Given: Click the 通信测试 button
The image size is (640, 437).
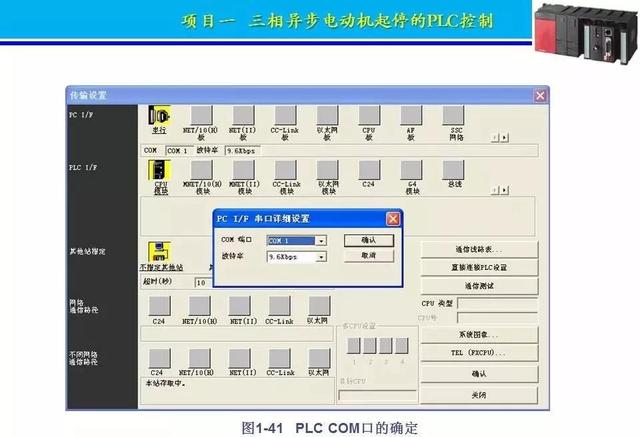Looking at the screenshot, I should [479, 285].
